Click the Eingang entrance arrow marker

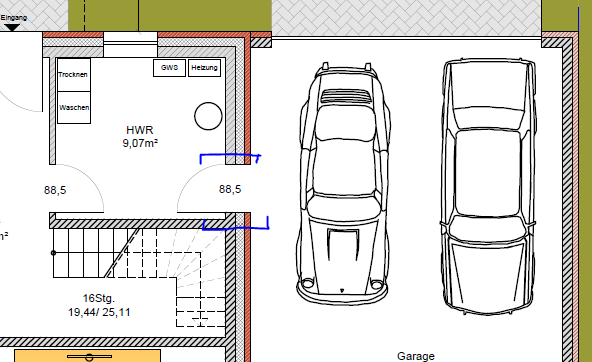click(x=12, y=28)
